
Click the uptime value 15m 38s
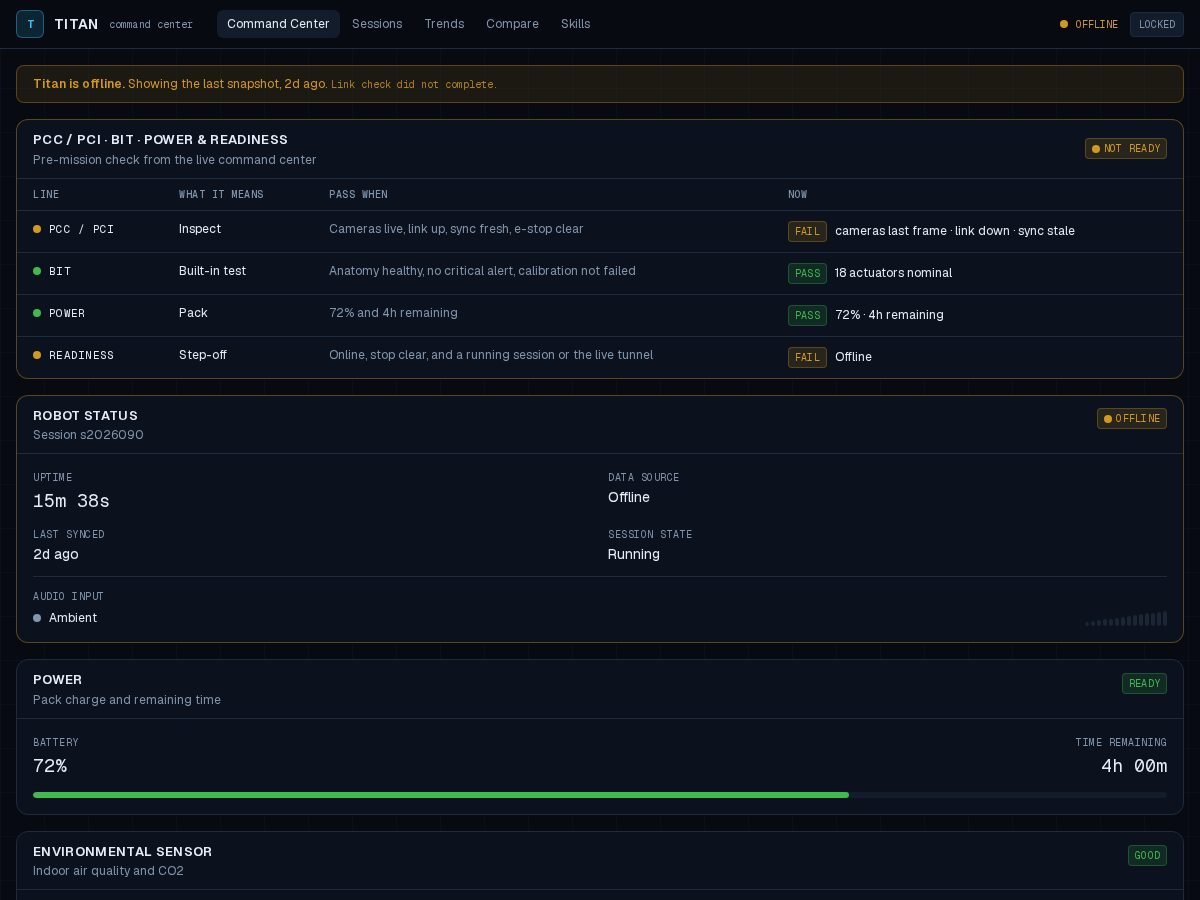pyautogui.click(x=71, y=501)
